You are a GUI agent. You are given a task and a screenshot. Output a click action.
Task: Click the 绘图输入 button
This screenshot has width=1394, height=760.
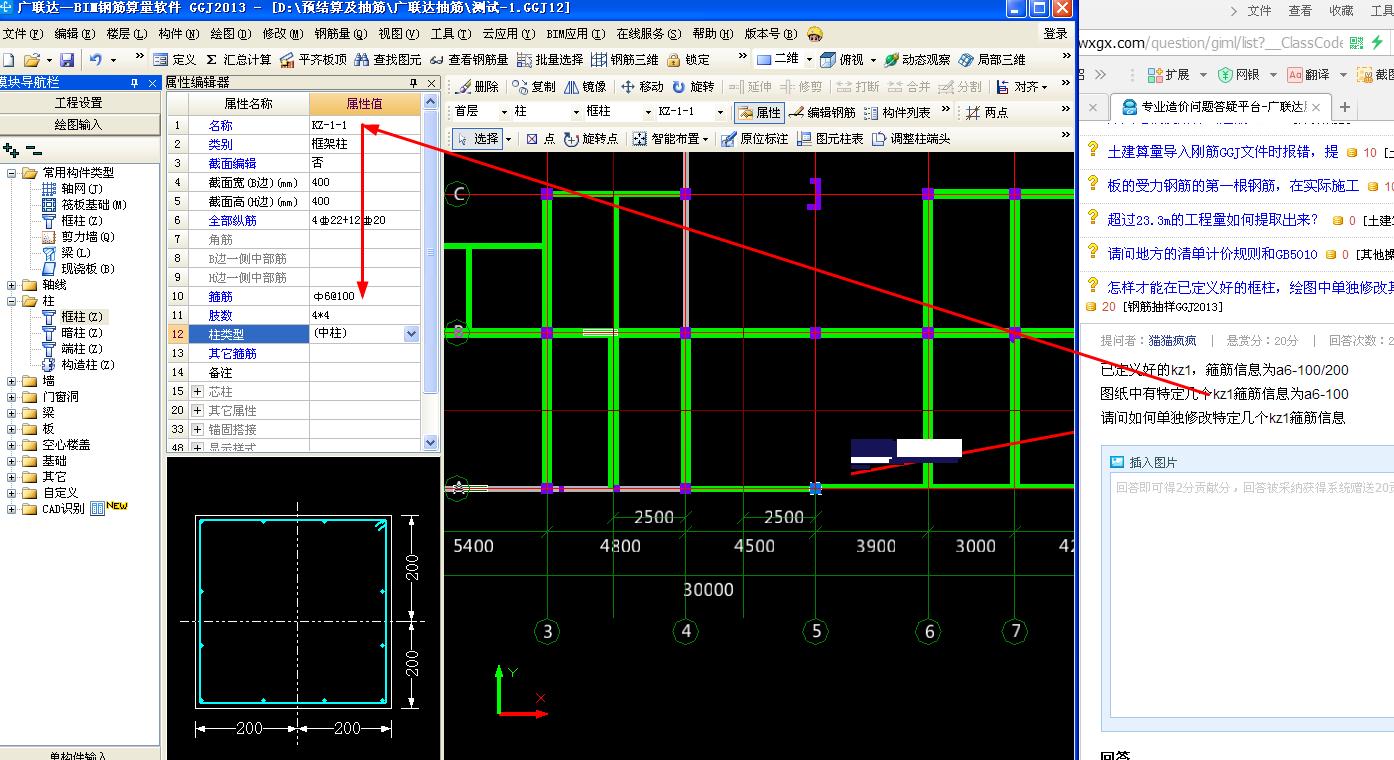(x=79, y=124)
